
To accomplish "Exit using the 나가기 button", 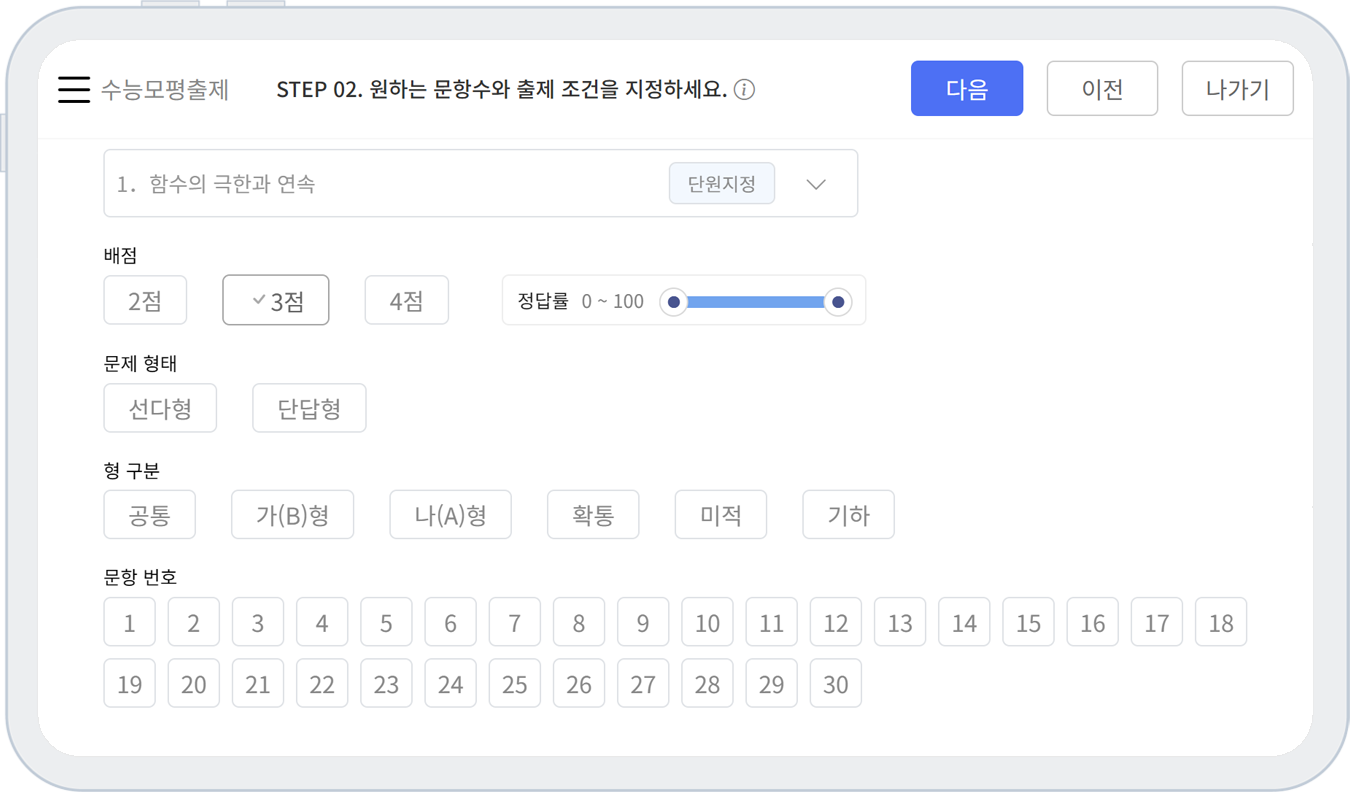I will click(1237, 89).
